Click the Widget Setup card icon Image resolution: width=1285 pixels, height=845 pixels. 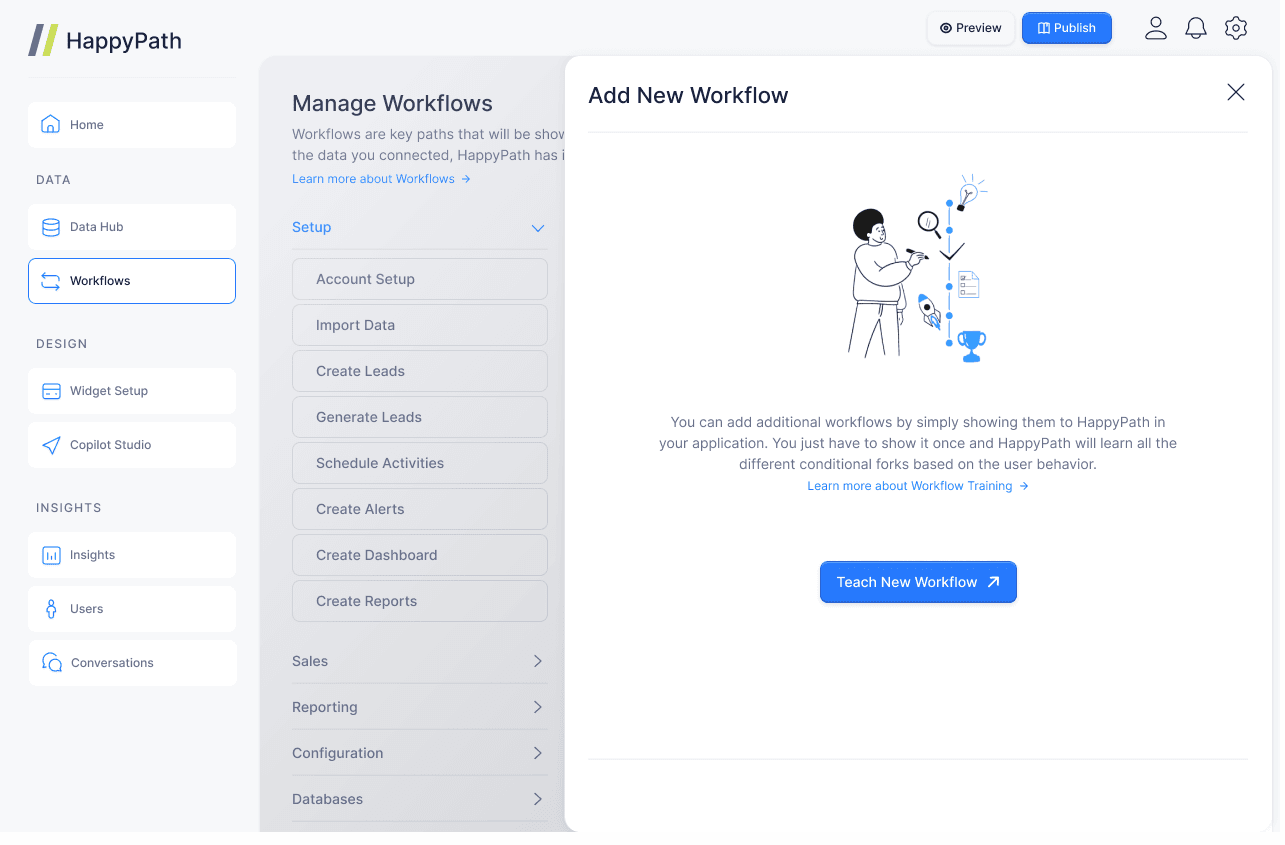[x=51, y=391]
